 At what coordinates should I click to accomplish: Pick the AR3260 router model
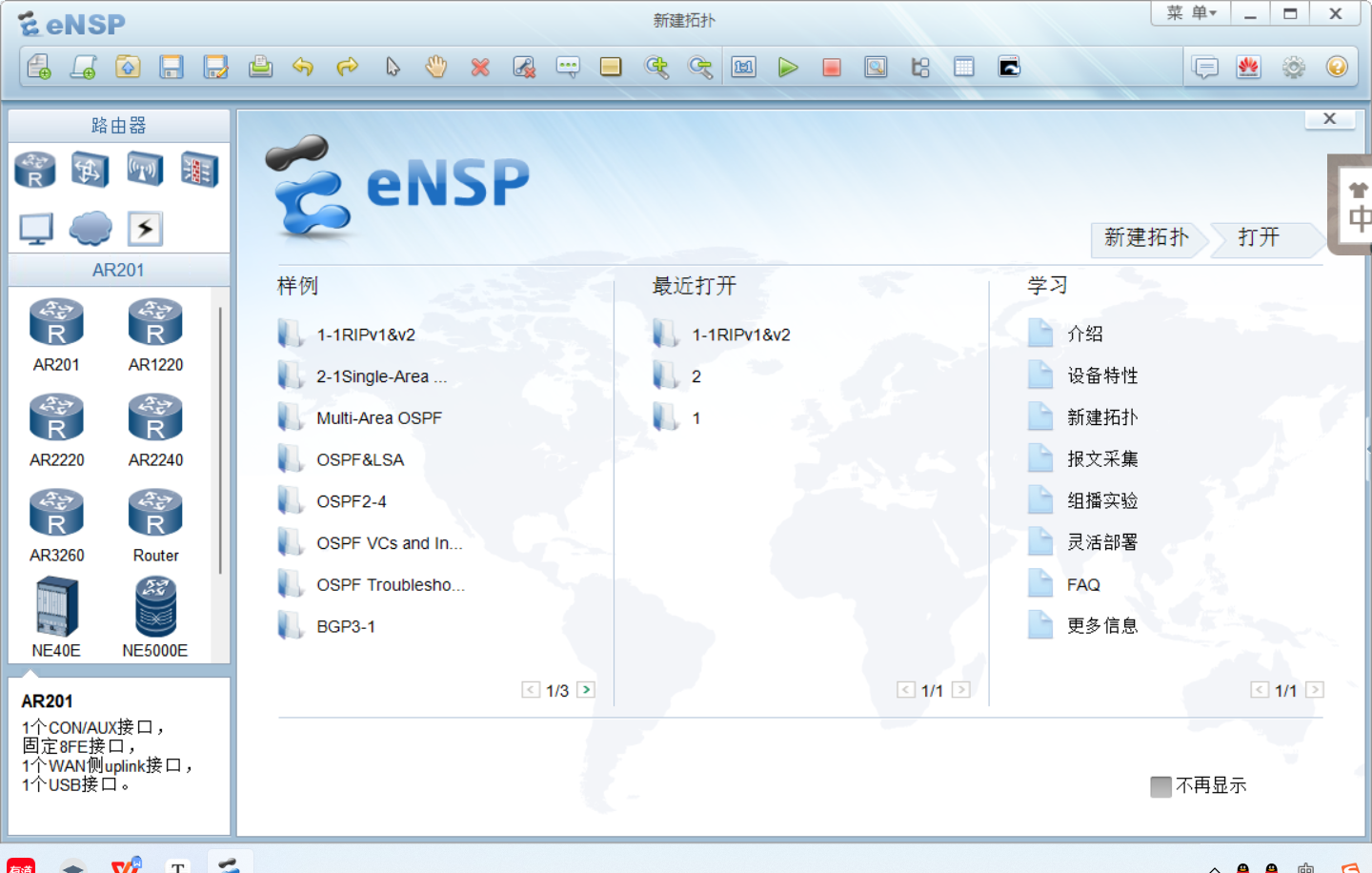pos(56,525)
